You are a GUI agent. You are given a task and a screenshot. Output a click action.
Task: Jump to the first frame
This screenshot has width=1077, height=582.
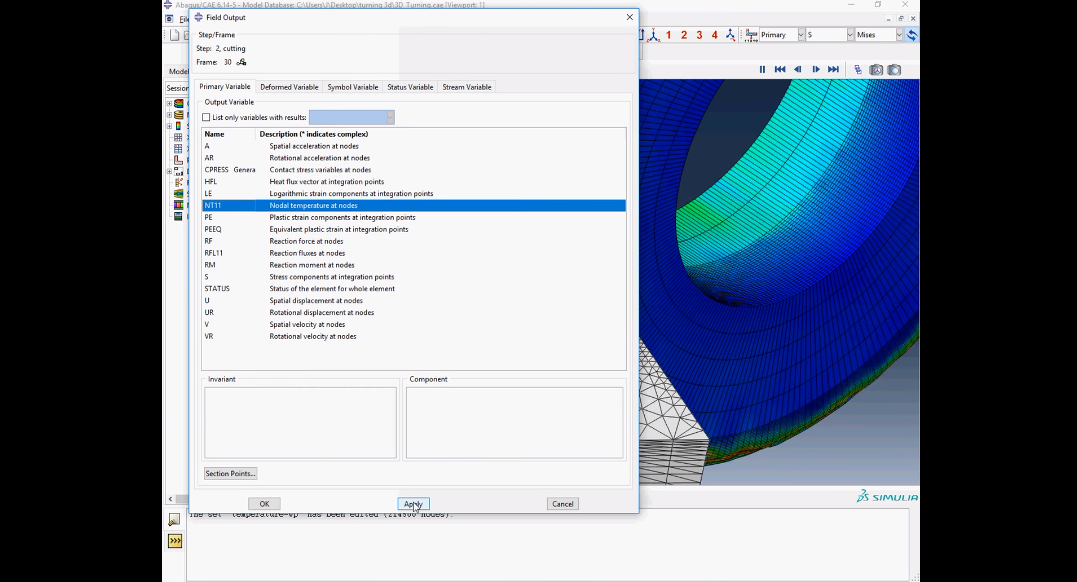(x=780, y=69)
